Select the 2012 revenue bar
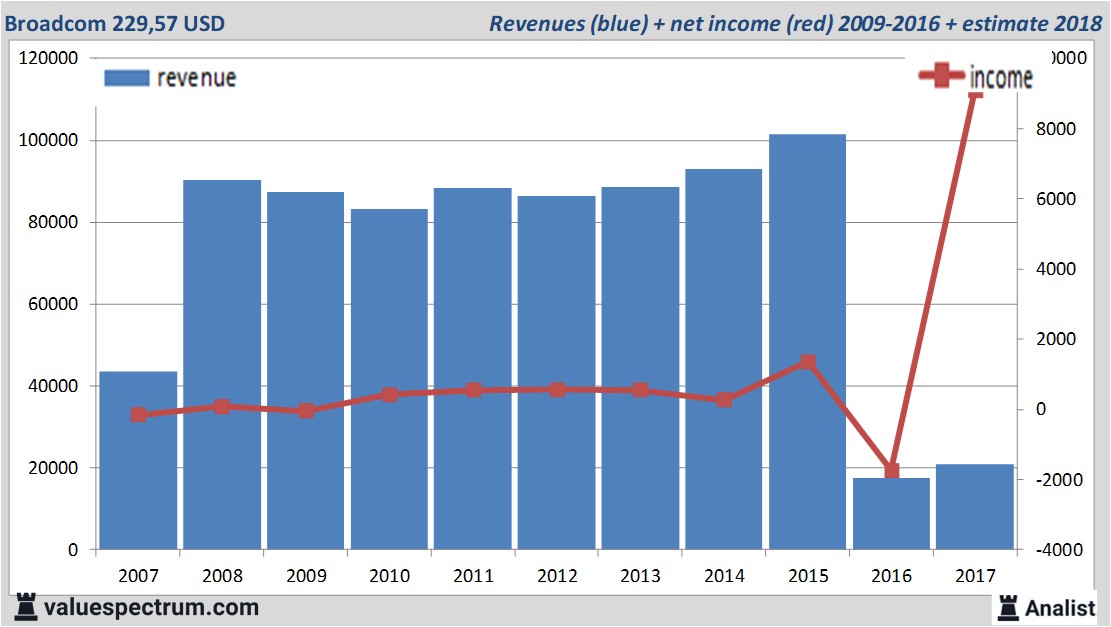 556,373
